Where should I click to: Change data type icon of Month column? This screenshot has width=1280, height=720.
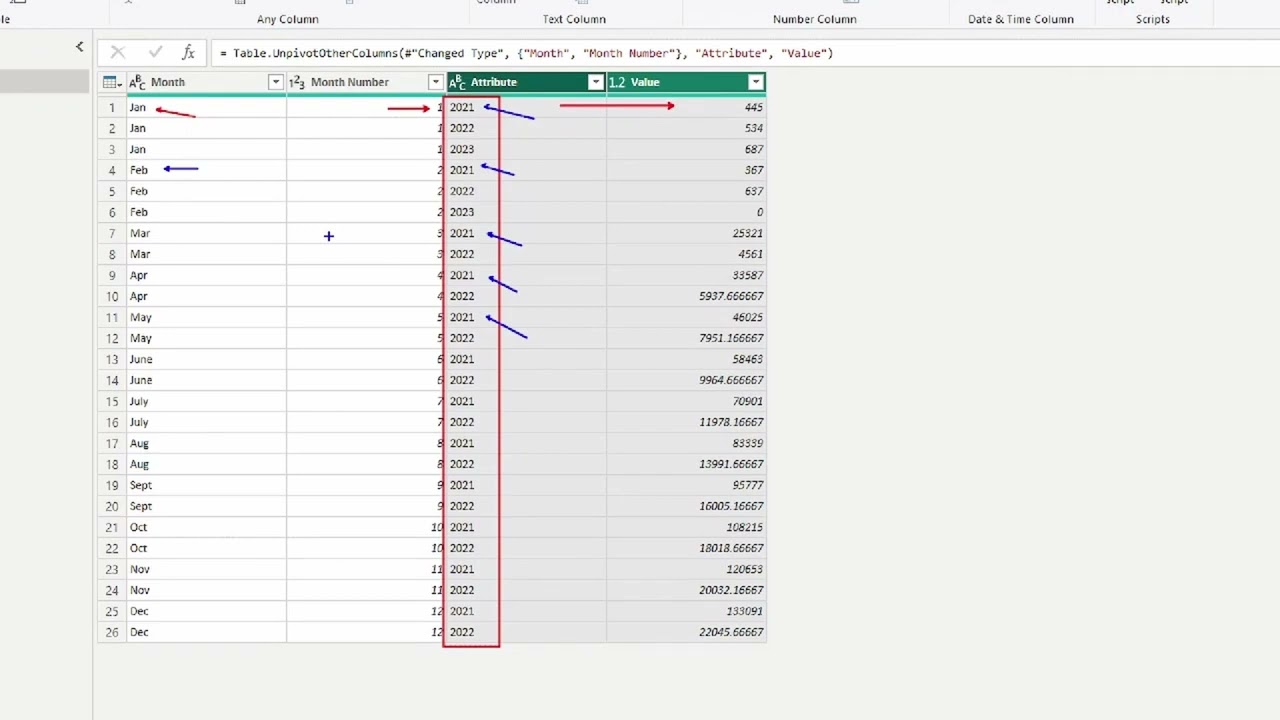(x=137, y=82)
